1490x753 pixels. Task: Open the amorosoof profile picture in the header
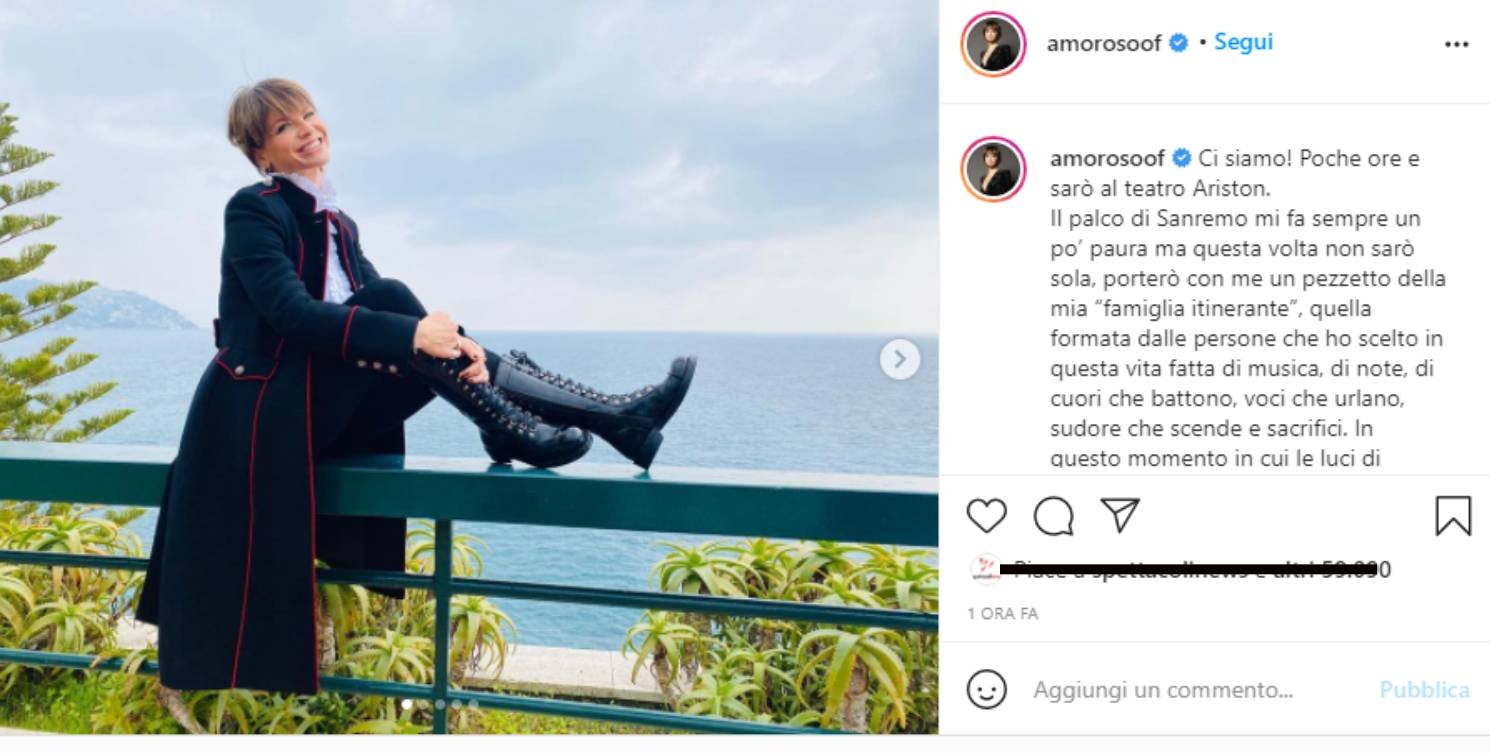993,44
